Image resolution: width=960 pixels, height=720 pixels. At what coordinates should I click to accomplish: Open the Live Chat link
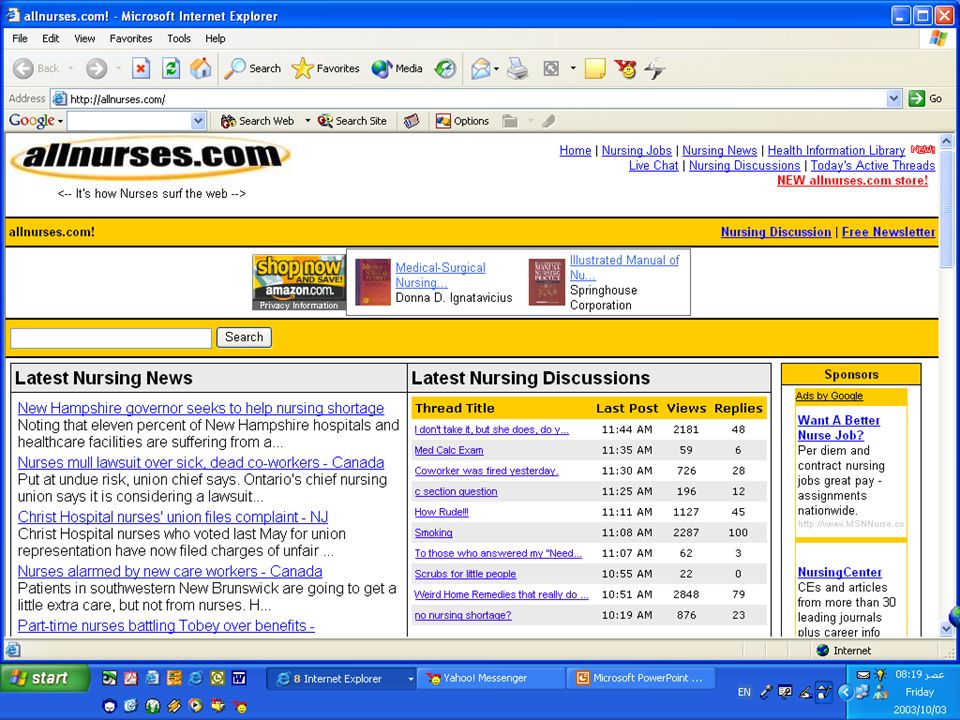[653, 166]
